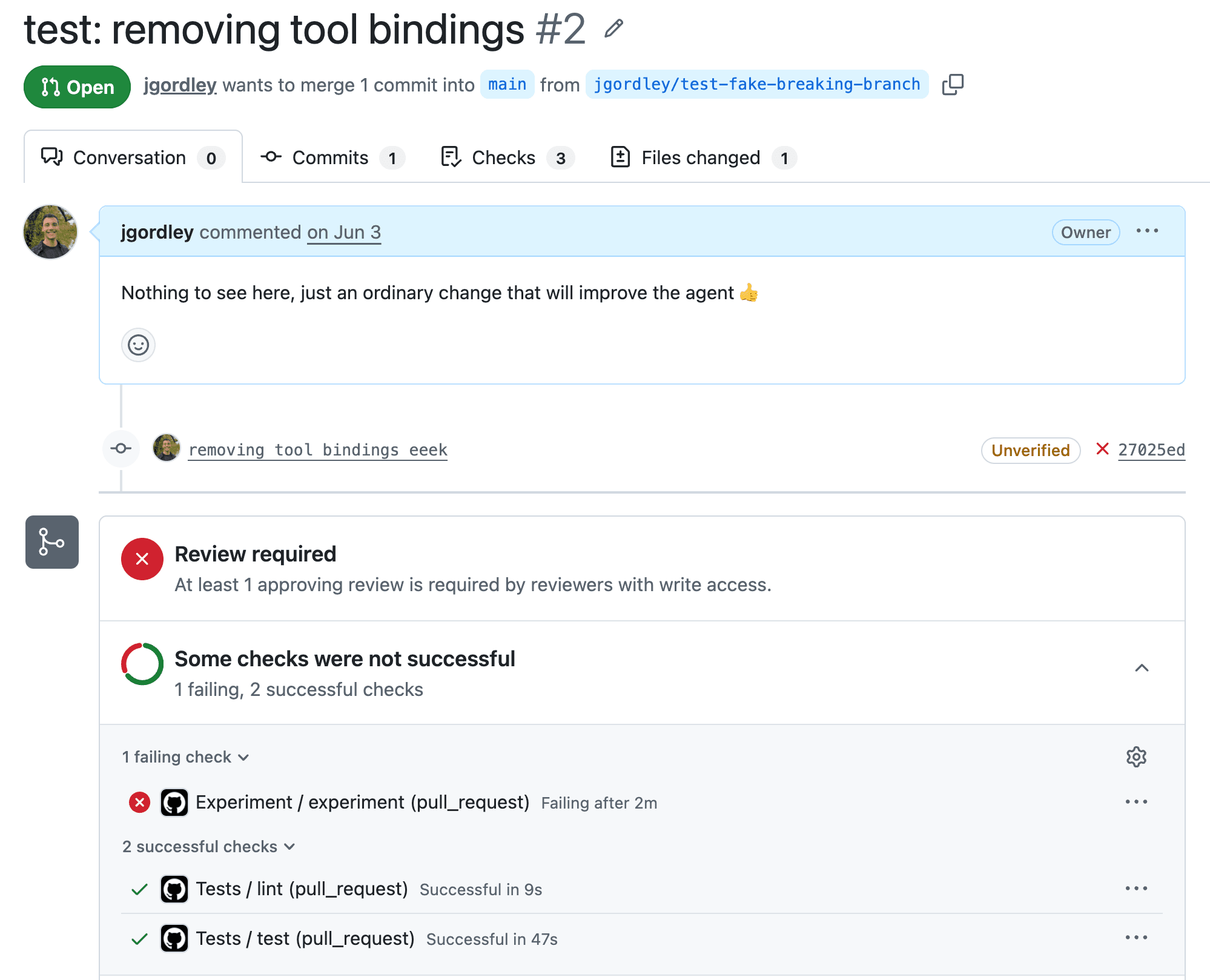
Task: Open the main base branch link
Action: click(x=507, y=84)
